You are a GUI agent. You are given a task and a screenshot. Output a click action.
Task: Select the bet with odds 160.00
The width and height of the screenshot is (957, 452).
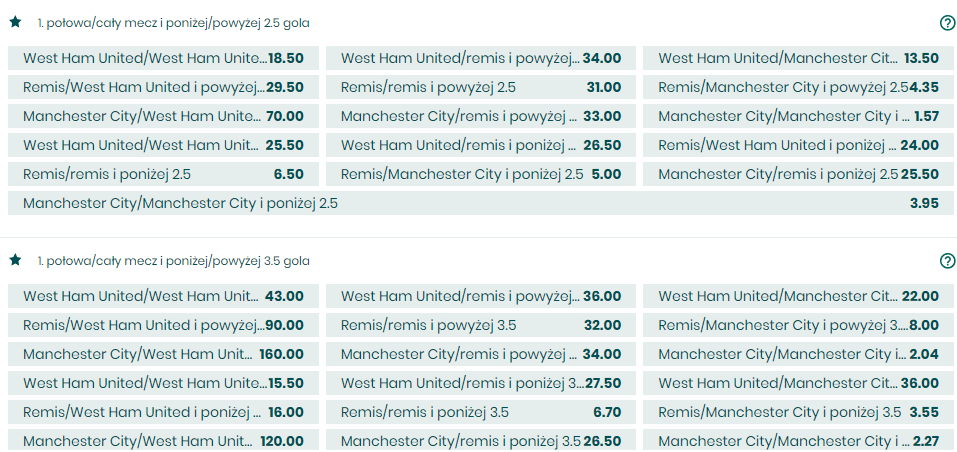(x=163, y=354)
